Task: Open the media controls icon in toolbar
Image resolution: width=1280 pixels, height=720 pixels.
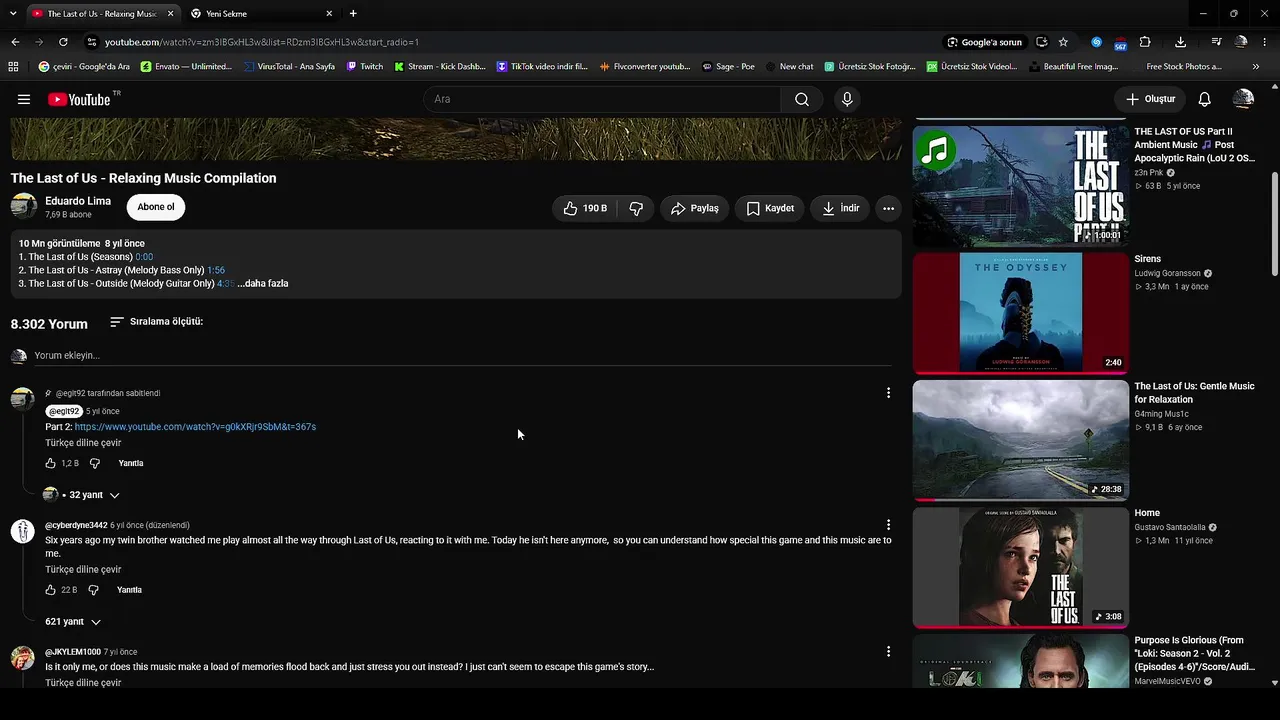Action: coord(1216,42)
